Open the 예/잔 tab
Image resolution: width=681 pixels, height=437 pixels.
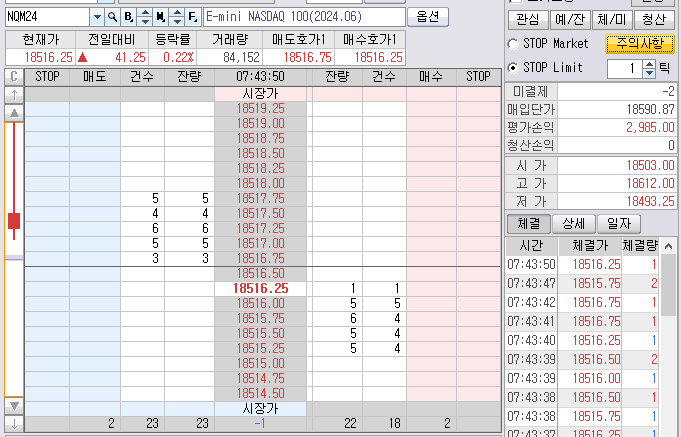pos(570,19)
